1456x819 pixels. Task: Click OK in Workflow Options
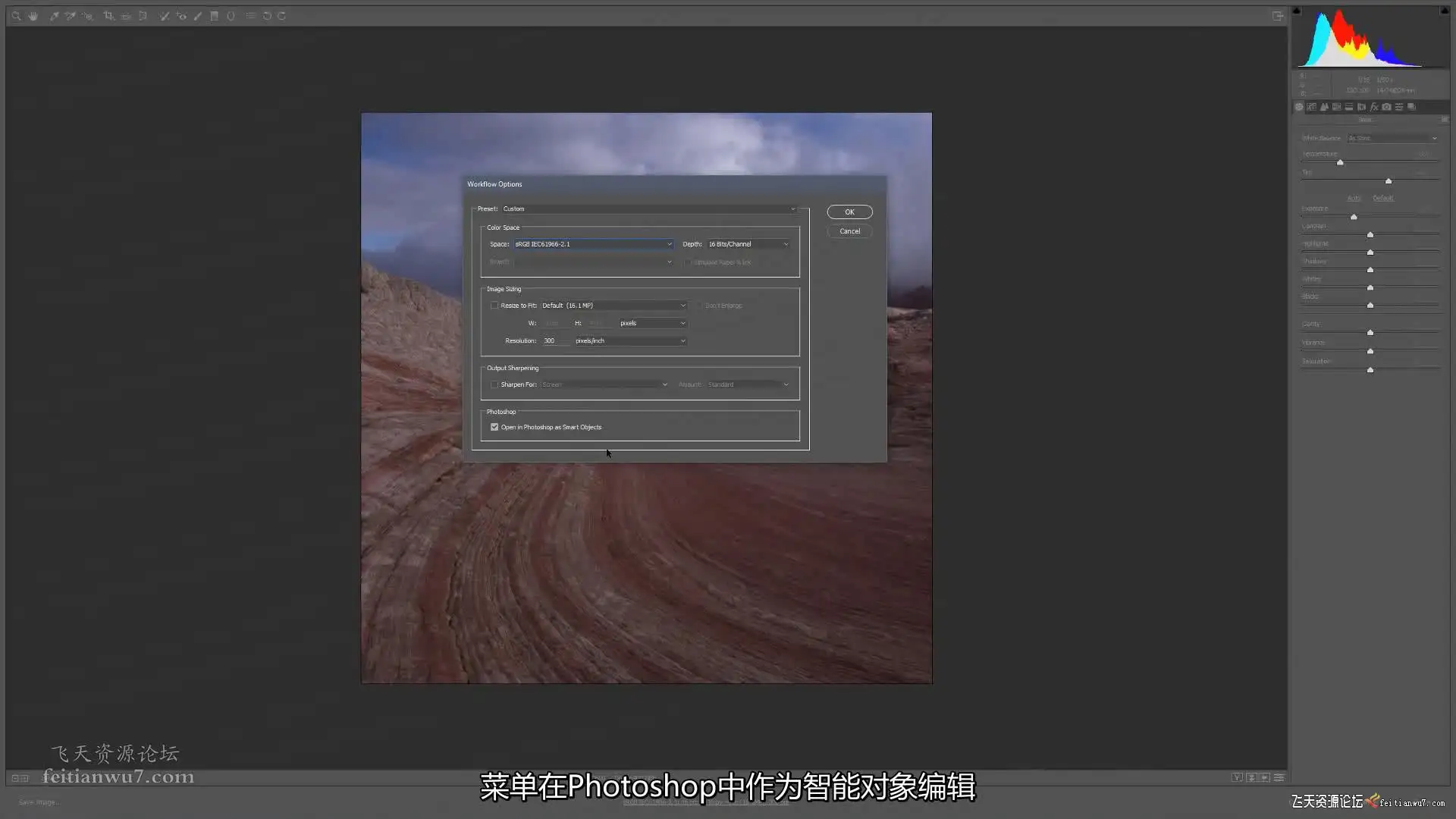pos(849,212)
